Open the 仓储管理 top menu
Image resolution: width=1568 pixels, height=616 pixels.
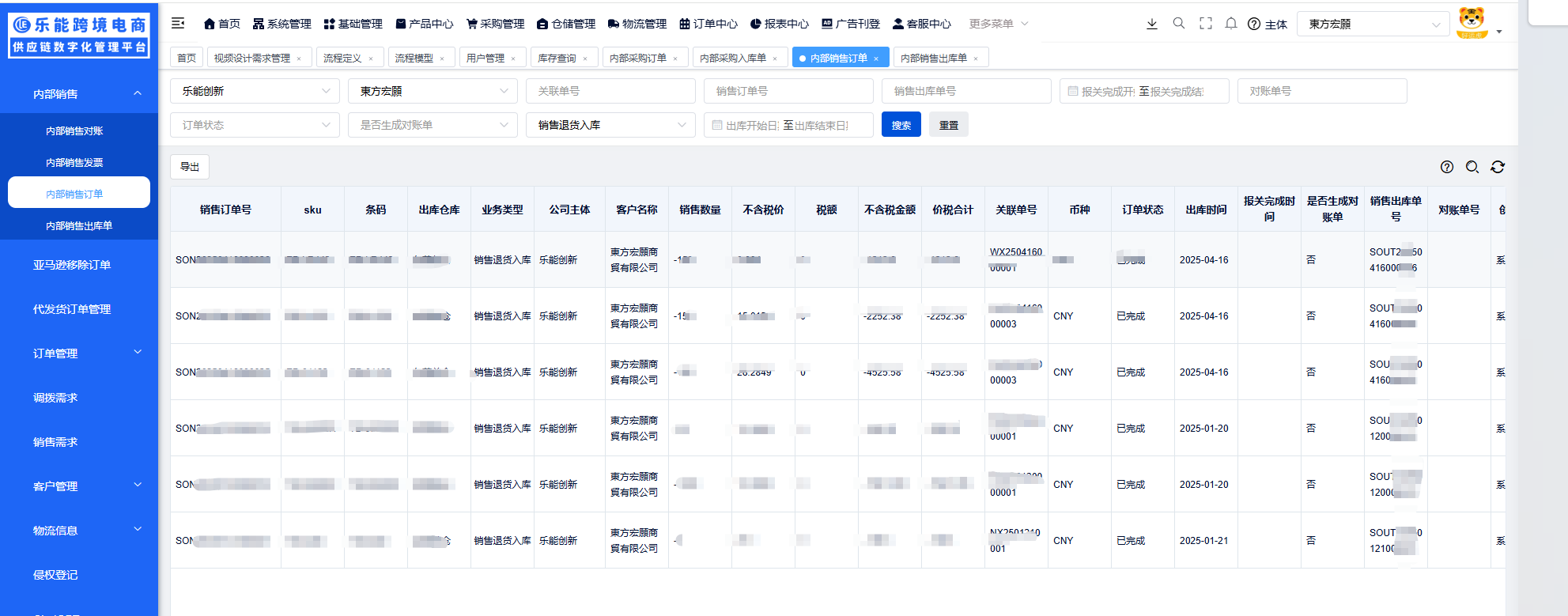(566, 24)
